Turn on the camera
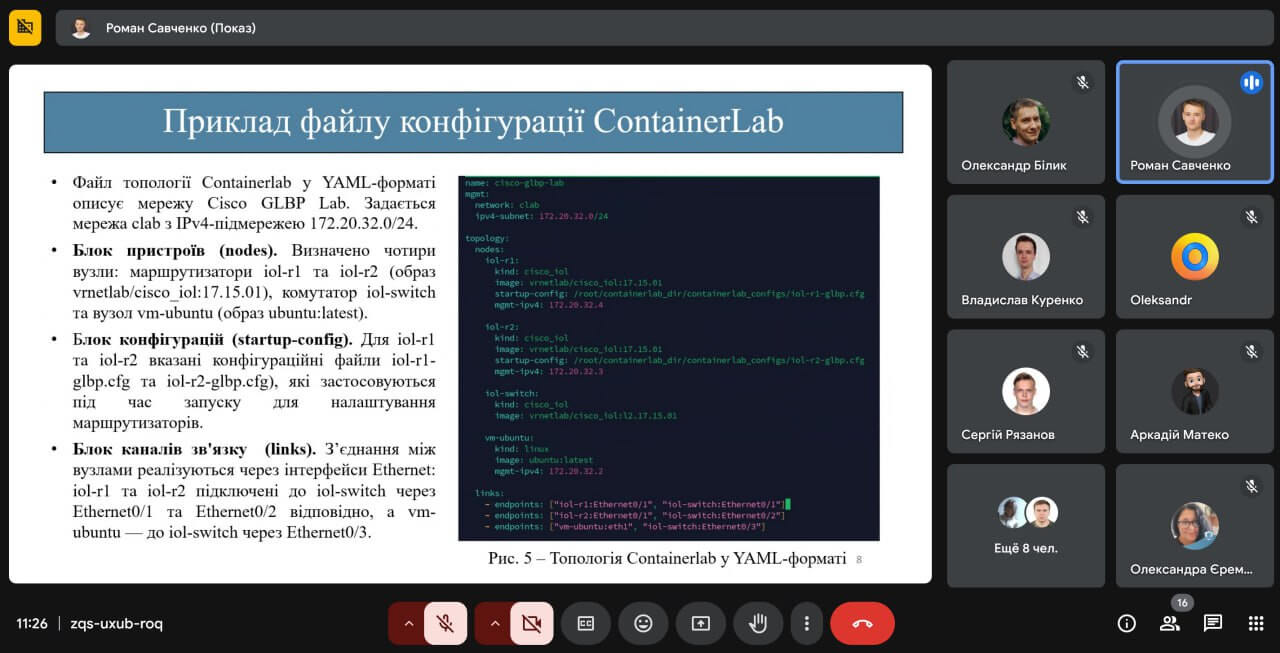The image size is (1280, 653). coord(532,623)
